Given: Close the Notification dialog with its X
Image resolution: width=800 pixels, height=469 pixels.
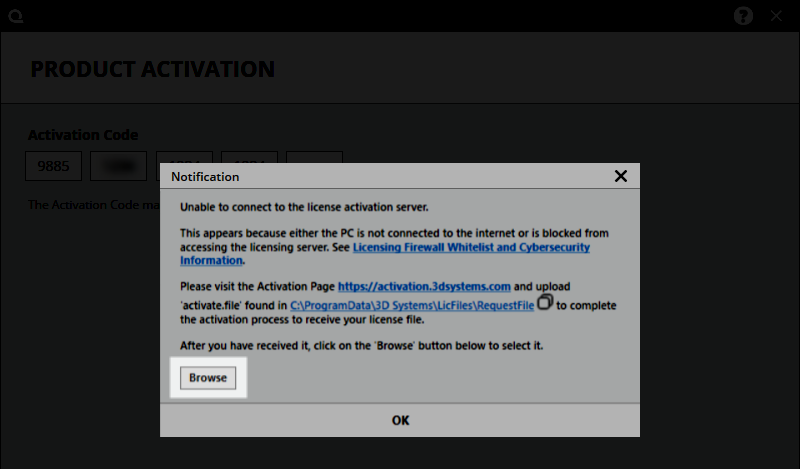Looking at the screenshot, I should click(x=620, y=176).
